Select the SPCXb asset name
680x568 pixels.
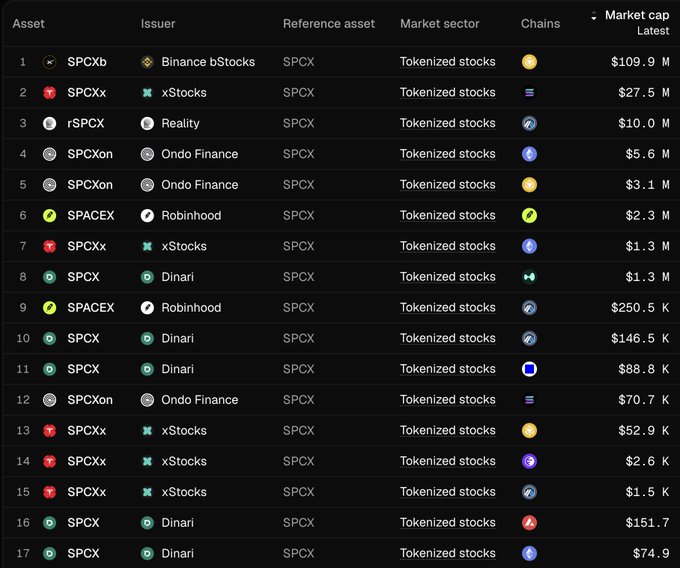pyautogui.click(x=87, y=62)
